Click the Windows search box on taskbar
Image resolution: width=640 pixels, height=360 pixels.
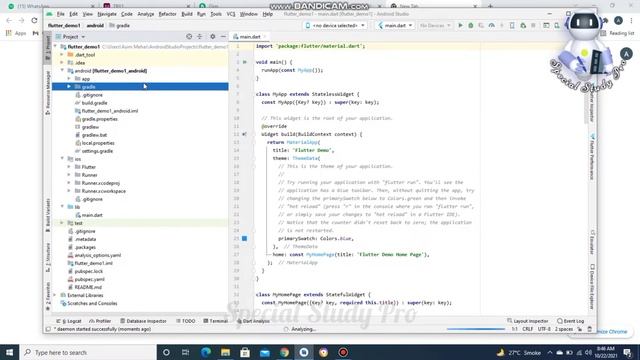[88, 352]
